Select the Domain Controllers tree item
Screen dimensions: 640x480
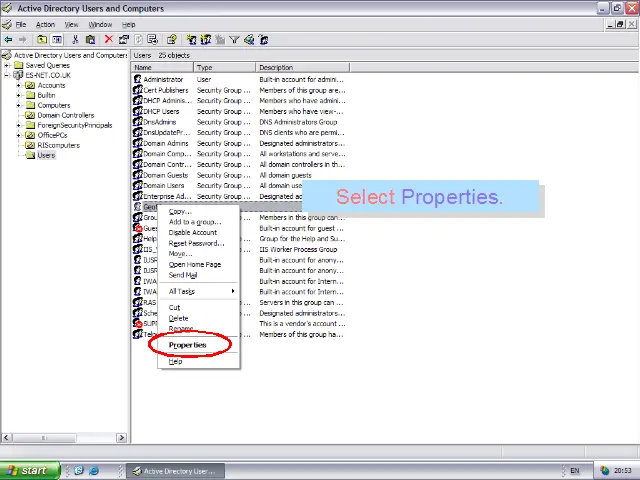65,115
